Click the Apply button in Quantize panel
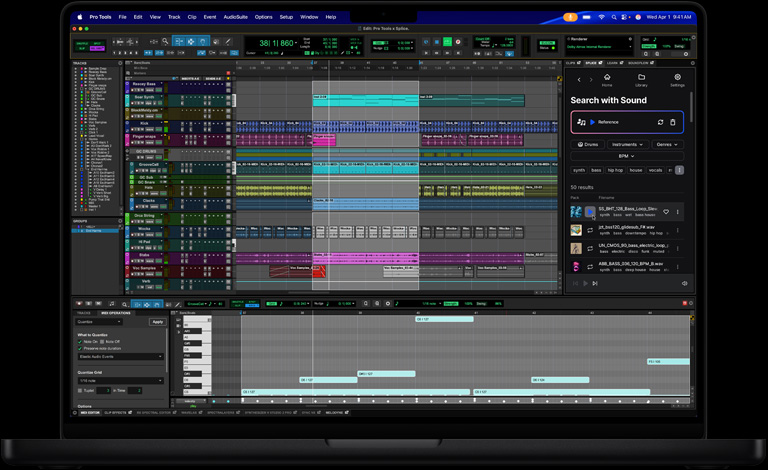Screen dimensions: 768x470 (x=157, y=322)
